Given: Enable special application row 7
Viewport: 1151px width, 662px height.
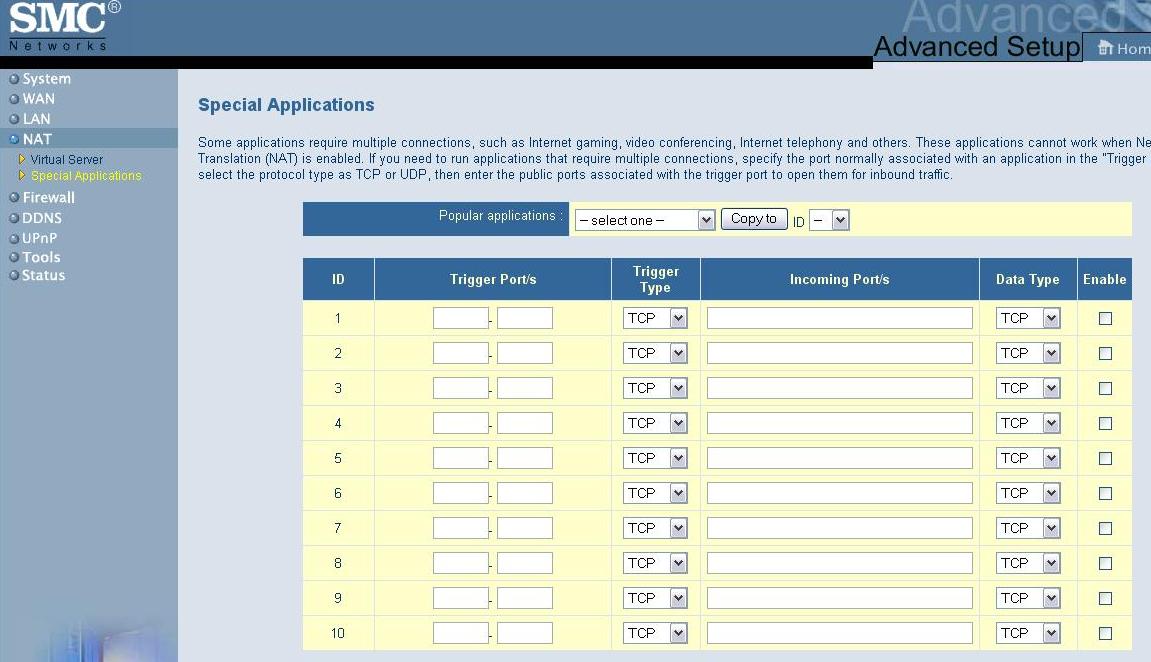Looking at the screenshot, I should [1105, 528].
